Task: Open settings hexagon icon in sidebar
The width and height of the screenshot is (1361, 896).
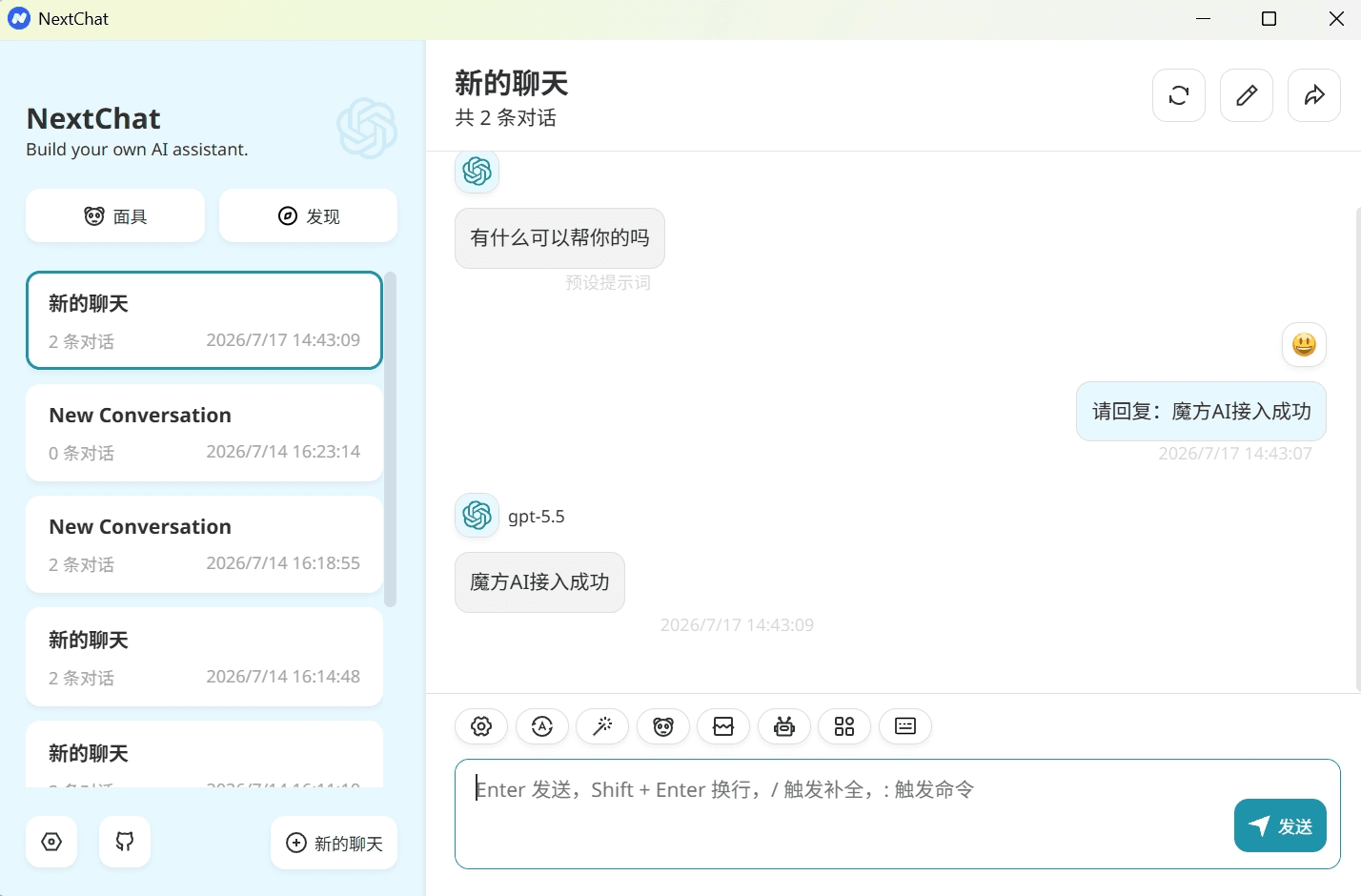Action: (51, 842)
